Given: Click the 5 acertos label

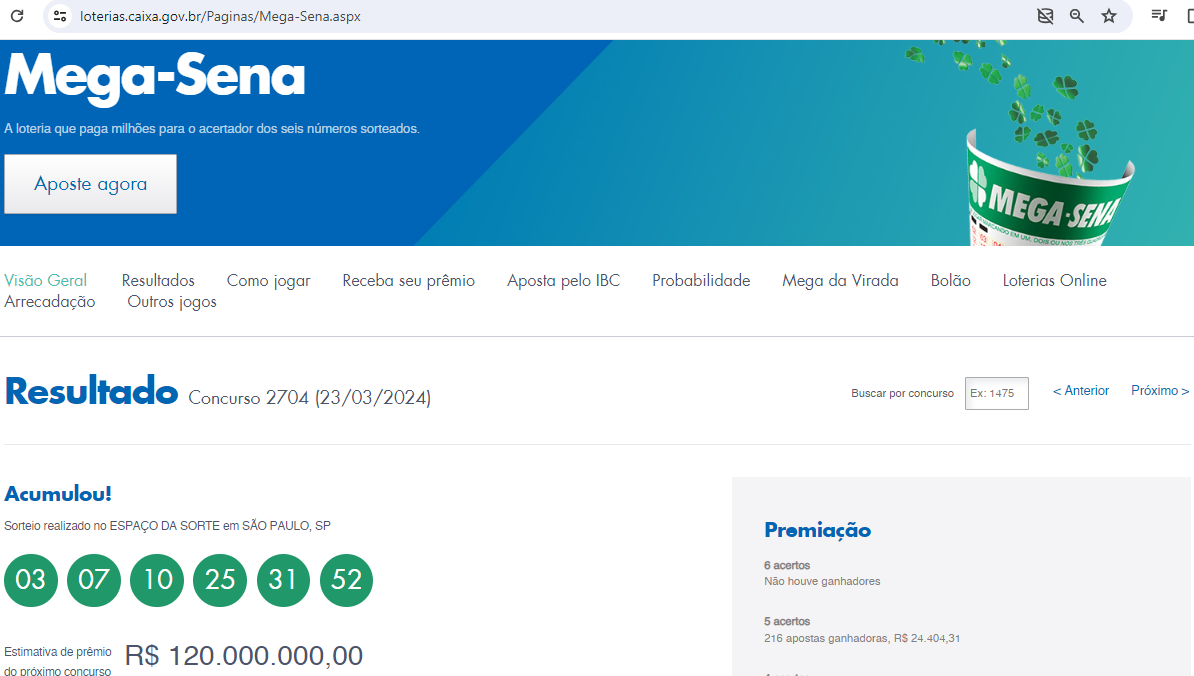Looking at the screenshot, I should [x=787, y=622].
